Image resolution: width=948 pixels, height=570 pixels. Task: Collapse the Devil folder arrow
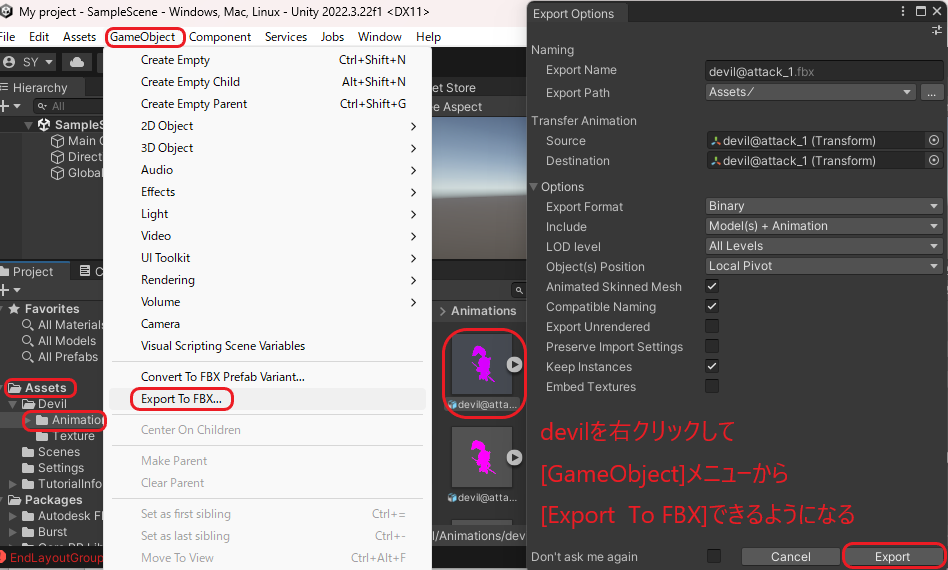click(13, 404)
